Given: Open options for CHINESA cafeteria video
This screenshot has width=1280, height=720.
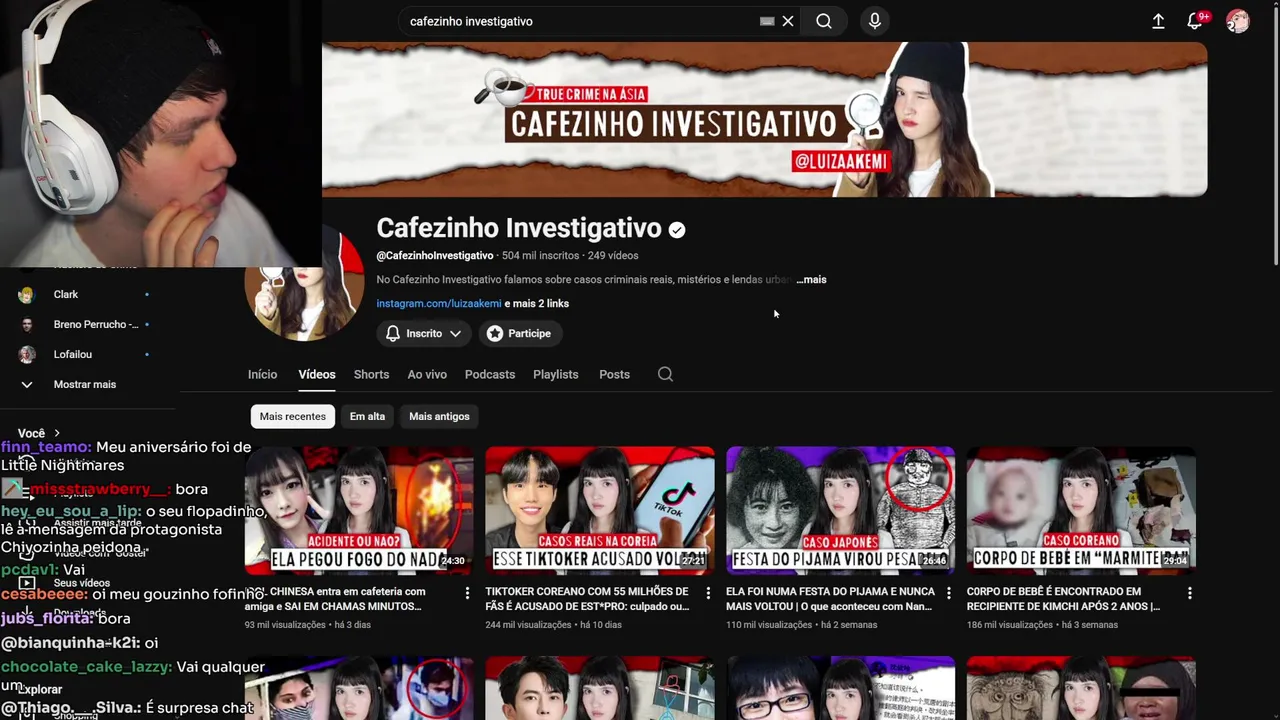Looking at the screenshot, I should (467, 593).
